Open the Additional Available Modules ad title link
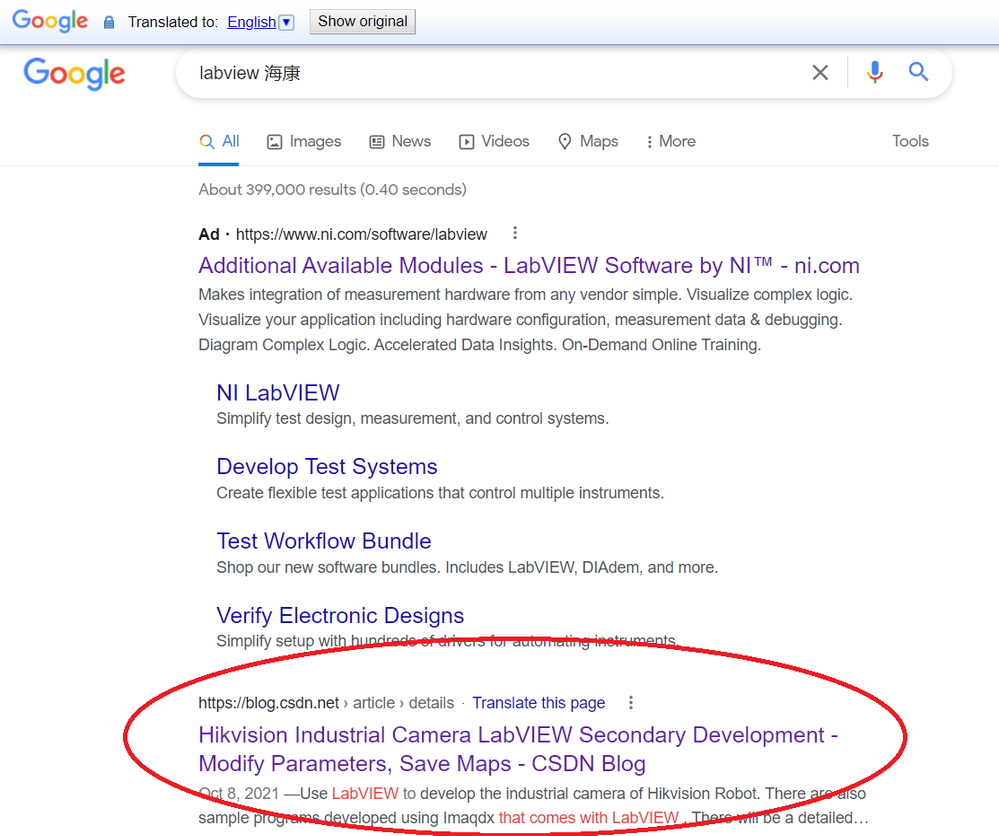 pos(529,266)
